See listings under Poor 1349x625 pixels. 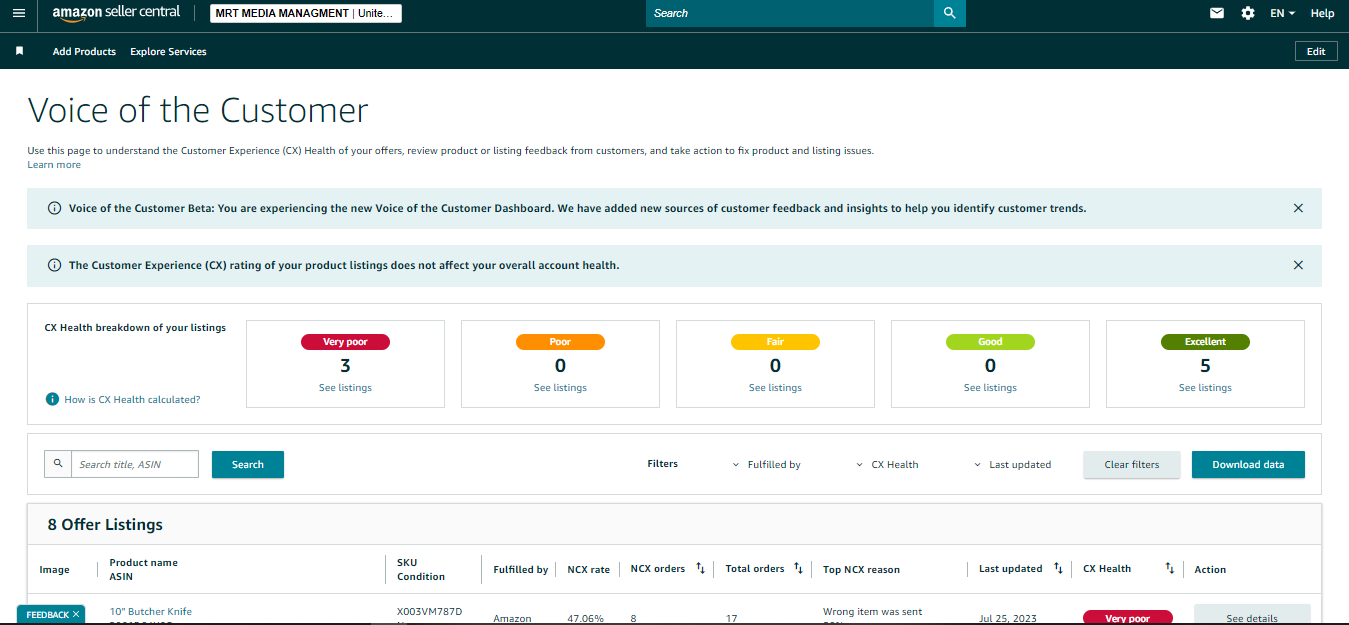point(560,388)
